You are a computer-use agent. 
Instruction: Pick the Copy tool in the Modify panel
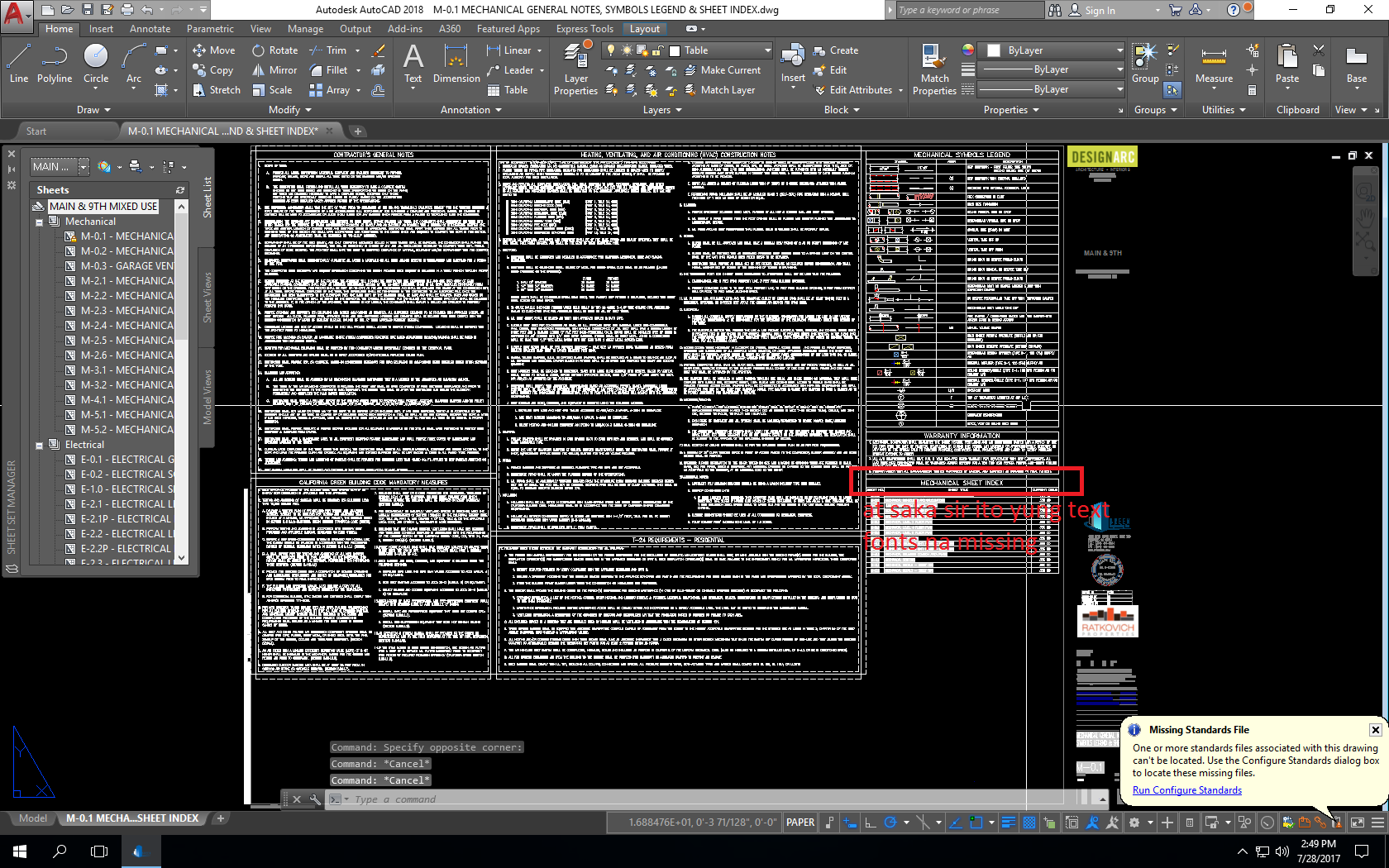(x=213, y=70)
